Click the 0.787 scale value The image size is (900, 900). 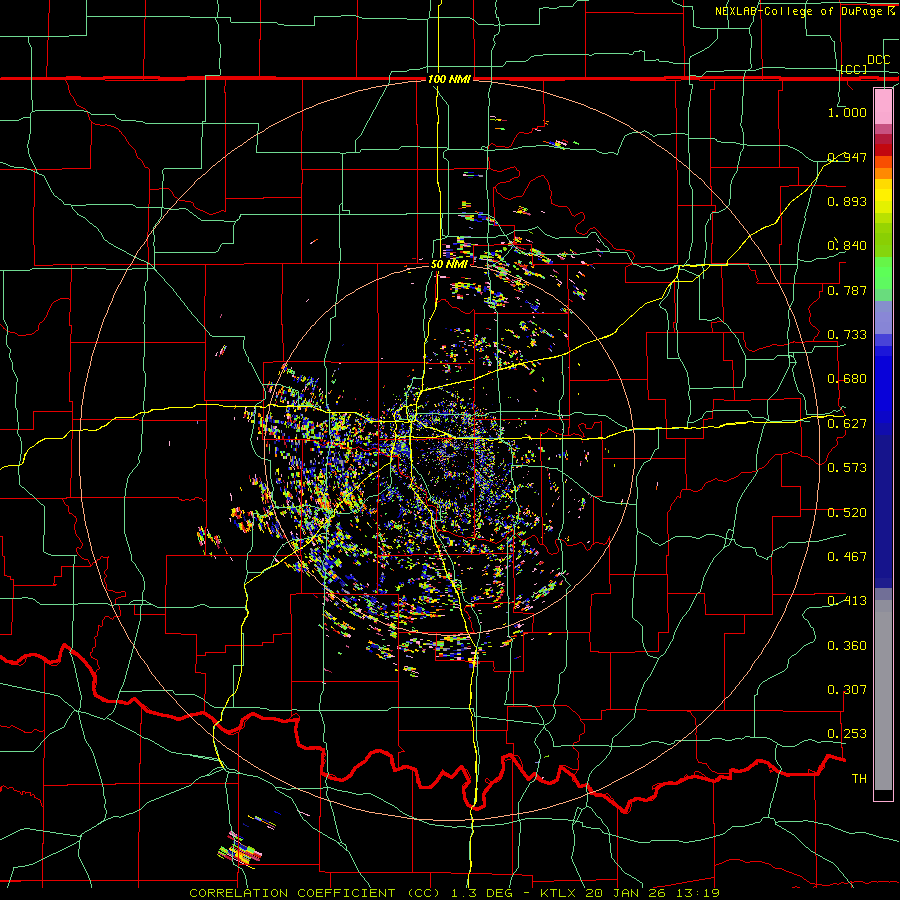click(847, 290)
